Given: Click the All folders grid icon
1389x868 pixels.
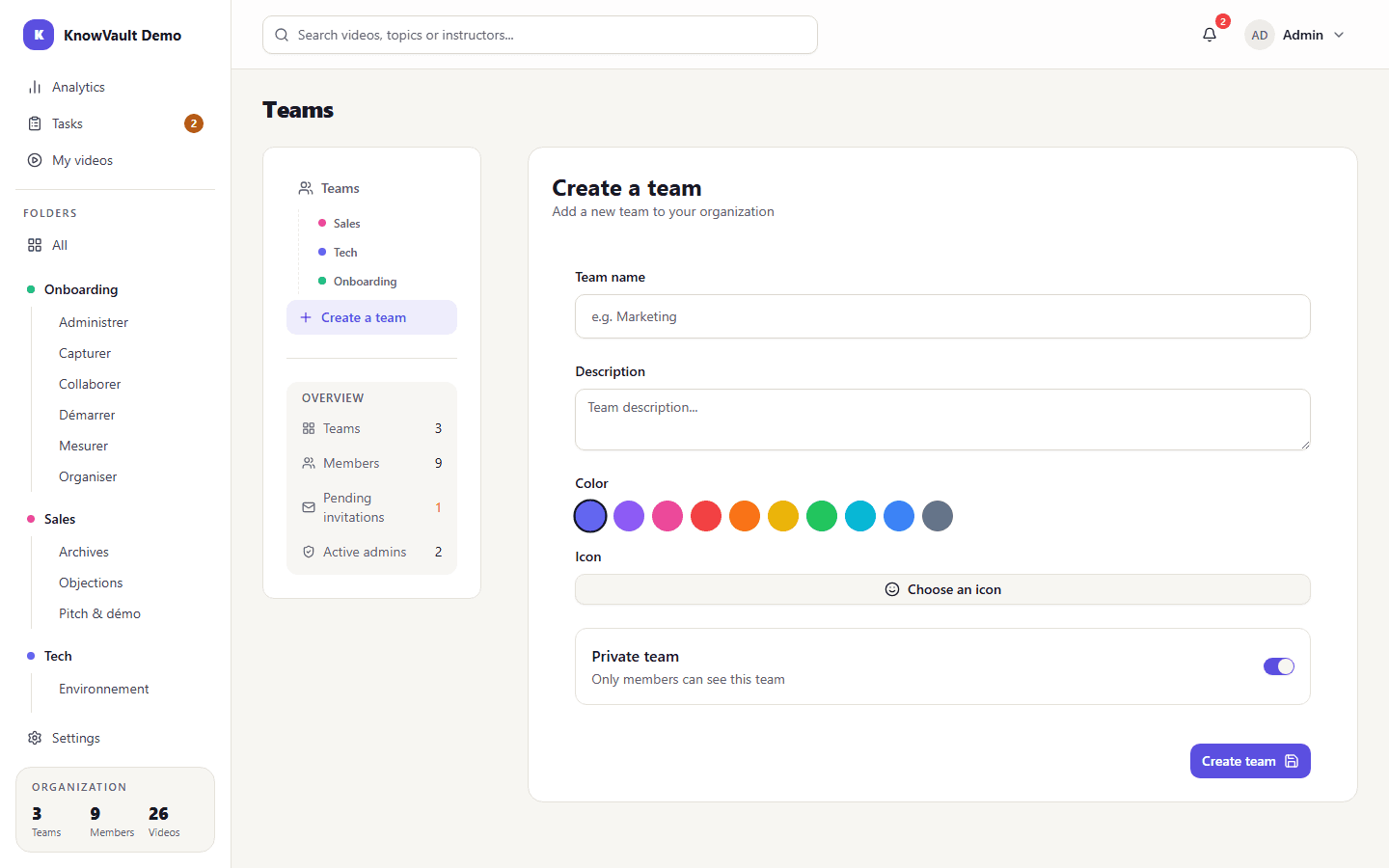Looking at the screenshot, I should pos(35,245).
